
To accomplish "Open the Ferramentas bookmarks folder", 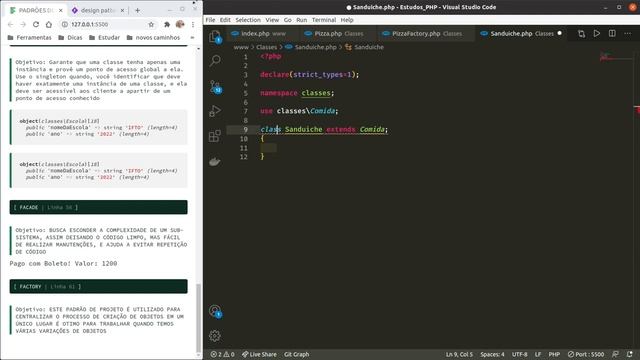I will pos(30,38).
